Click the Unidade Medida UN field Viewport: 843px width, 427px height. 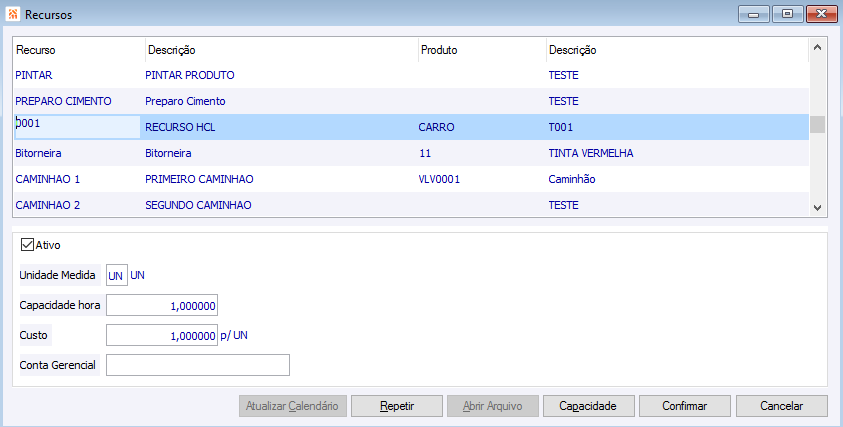click(x=117, y=275)
